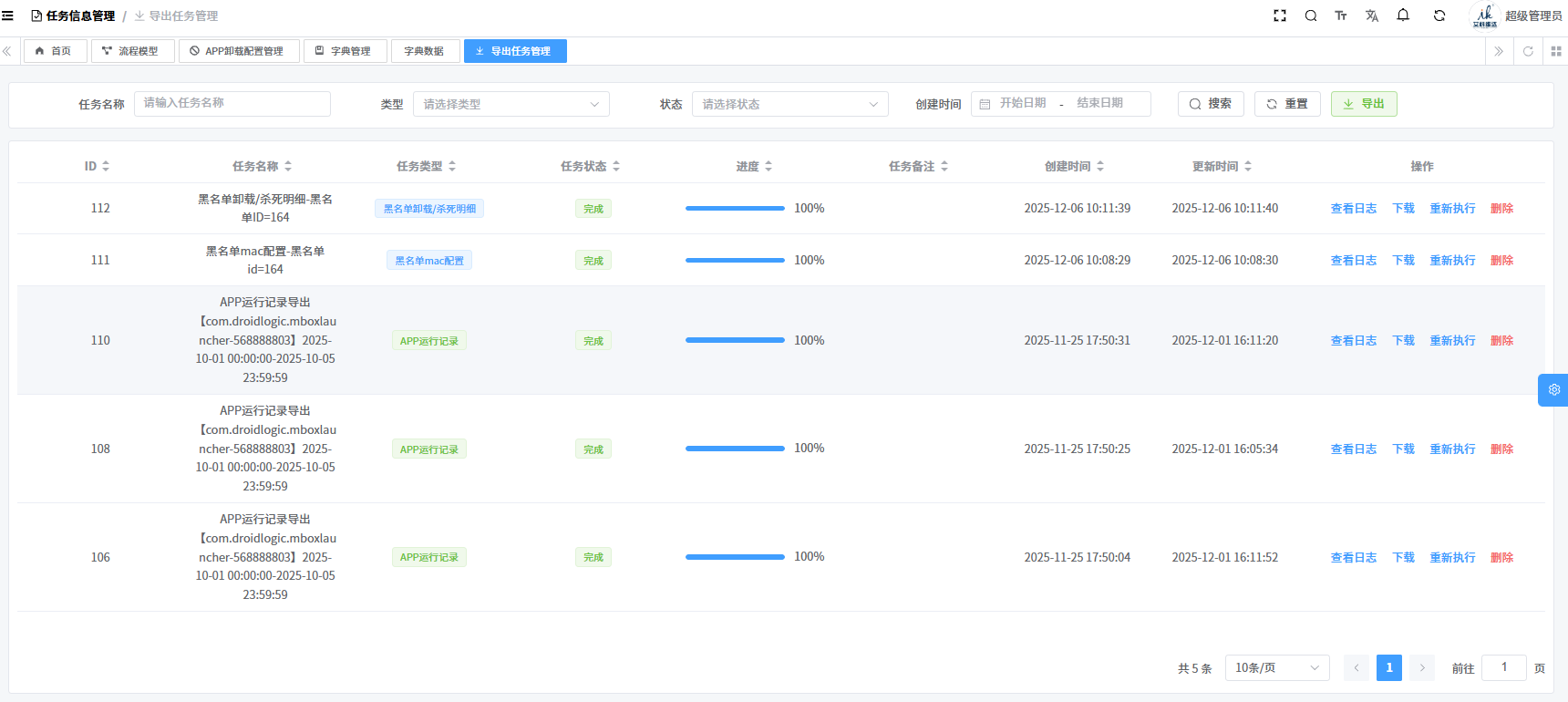1568x702 pixels.
Task: Expand the 类型 type dropdown
Action: (511, 104)
